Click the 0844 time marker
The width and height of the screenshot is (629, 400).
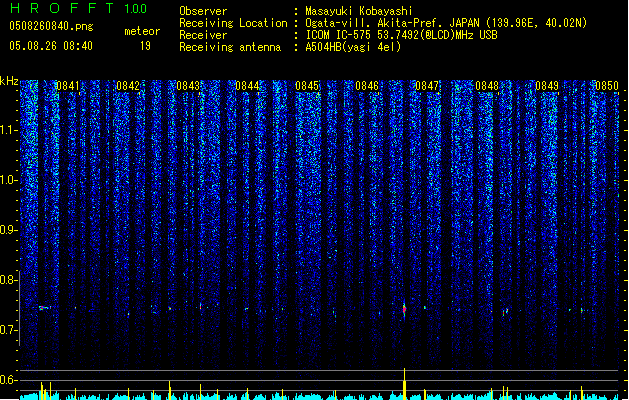click(x=247, y=86)
